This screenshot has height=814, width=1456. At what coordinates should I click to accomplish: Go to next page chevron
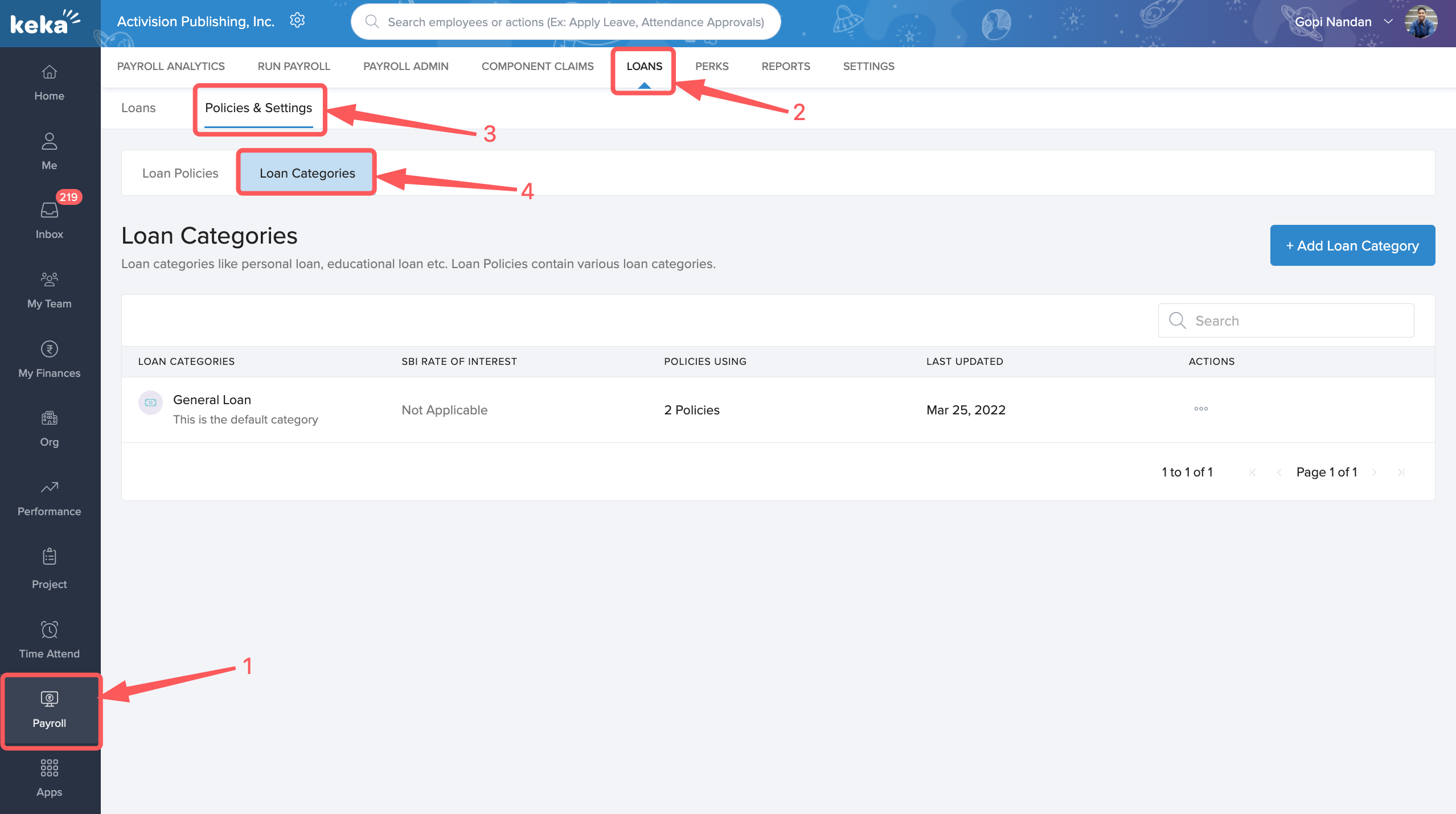1374,472
